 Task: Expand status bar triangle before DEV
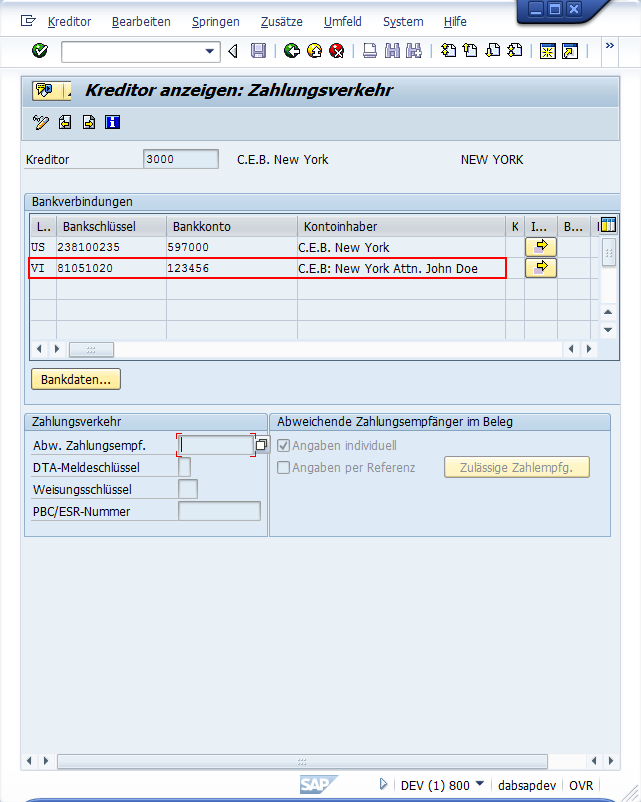coord(383,784)
